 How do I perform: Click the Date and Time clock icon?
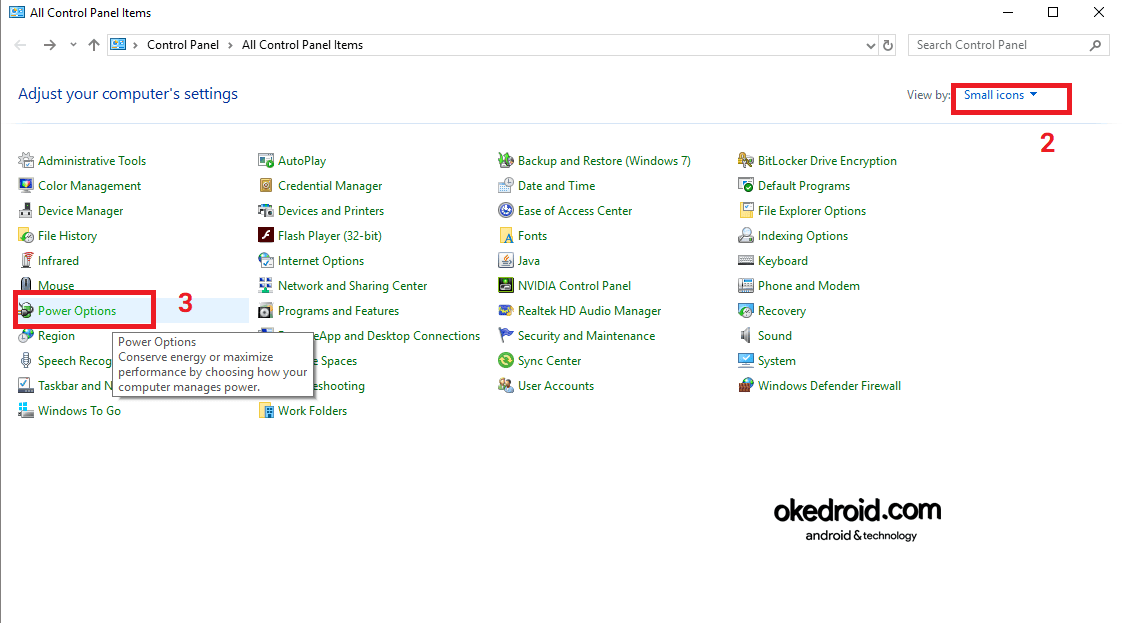[x=506, y=185]
